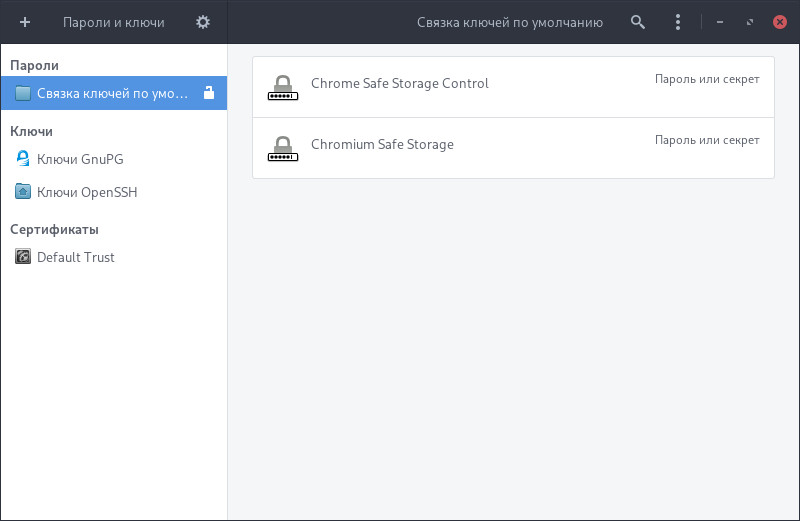Select the Chrome Safe Storage Control entry
800x521 pixels.
(x=400, y=84)
